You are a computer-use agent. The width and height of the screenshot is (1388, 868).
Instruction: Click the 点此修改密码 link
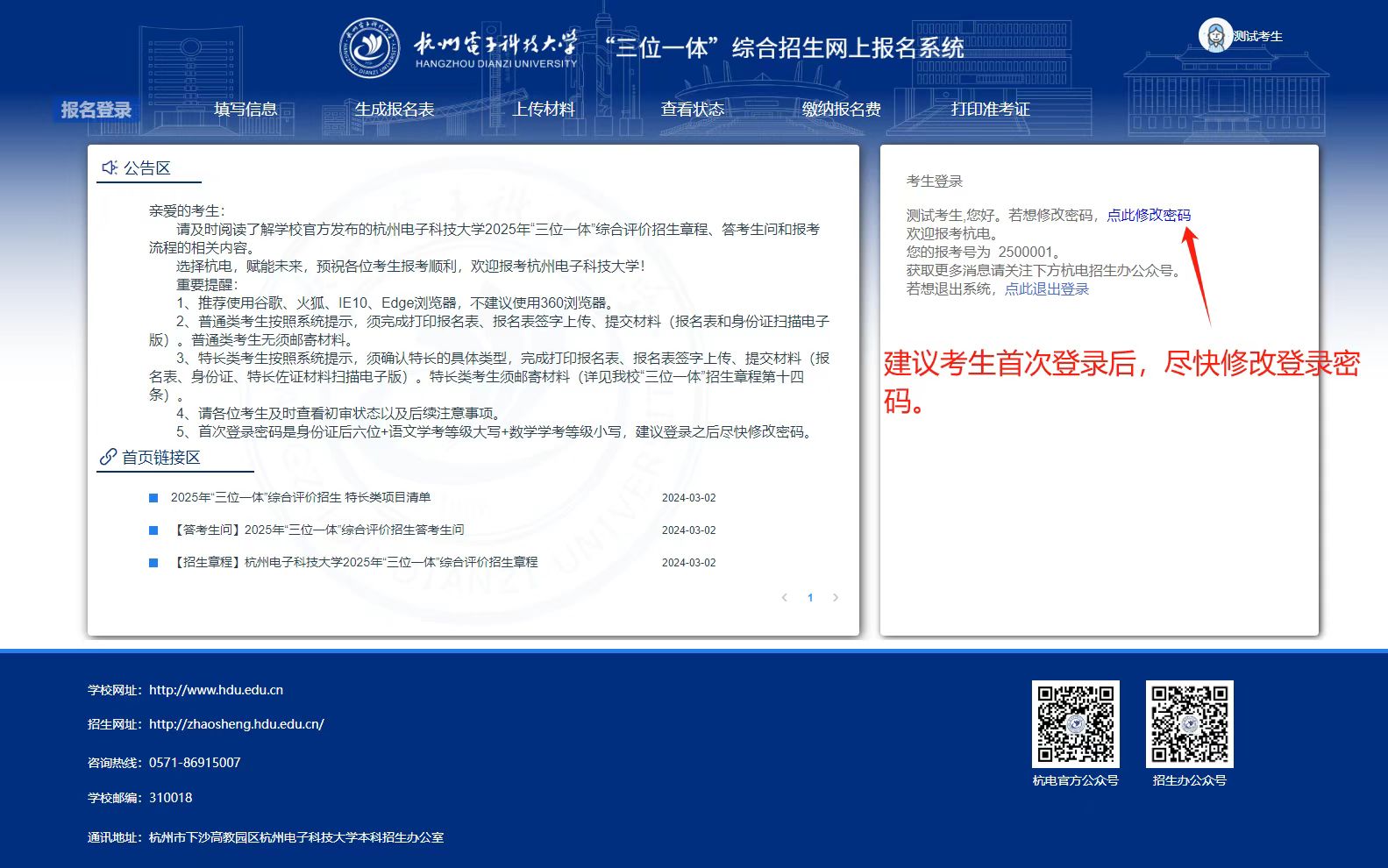1149,215
